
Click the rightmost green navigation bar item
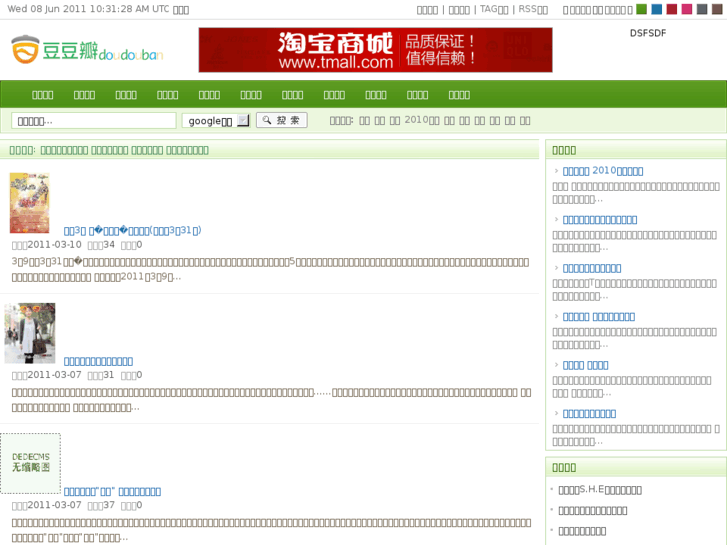[x=459, y=95]
